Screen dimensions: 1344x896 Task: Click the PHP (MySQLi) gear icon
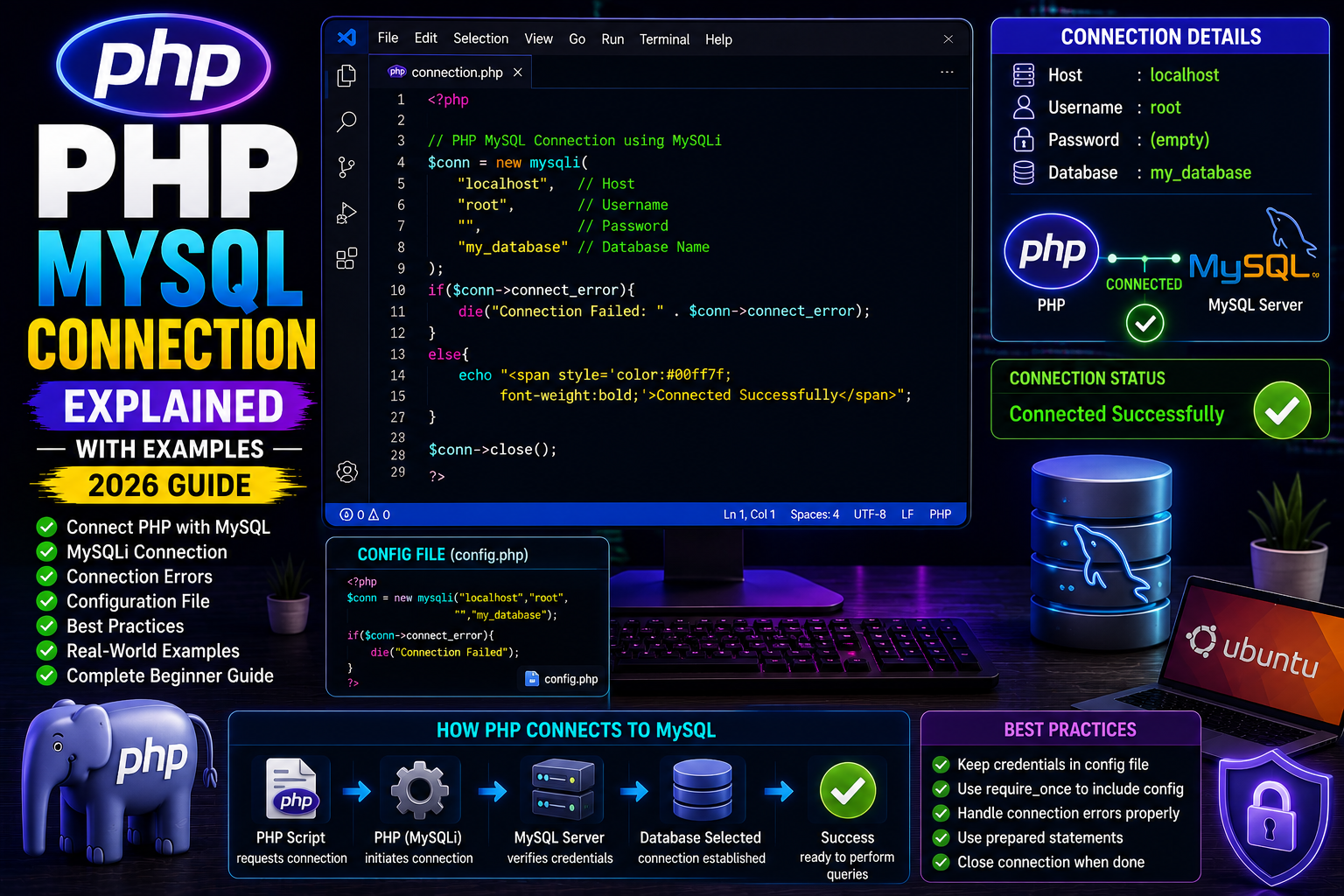tap(419, 790)
